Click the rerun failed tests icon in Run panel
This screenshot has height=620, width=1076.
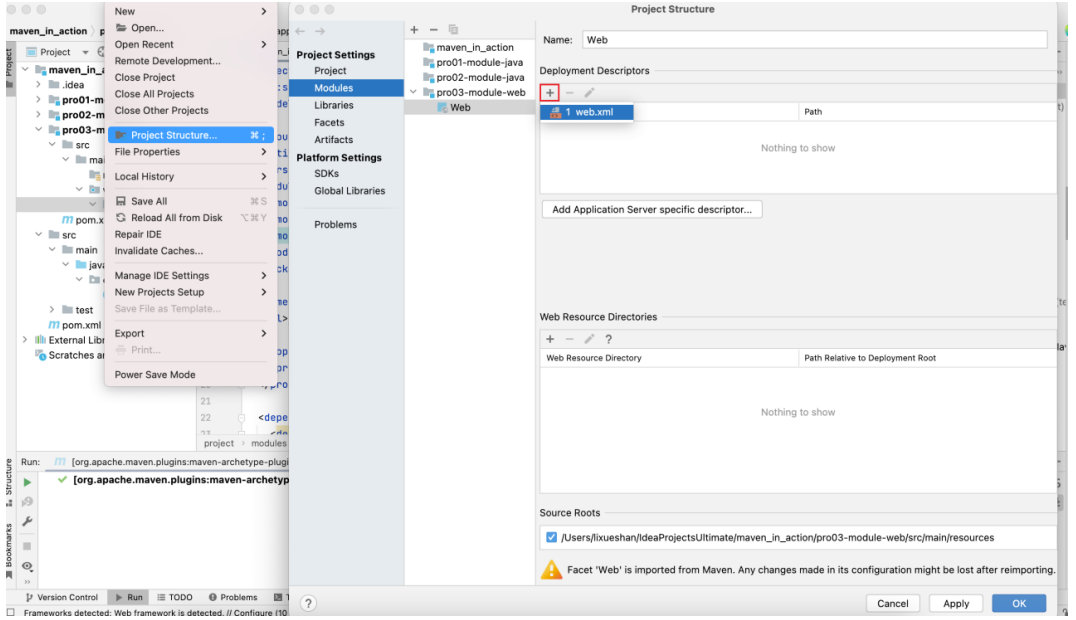tap(27, 502)
